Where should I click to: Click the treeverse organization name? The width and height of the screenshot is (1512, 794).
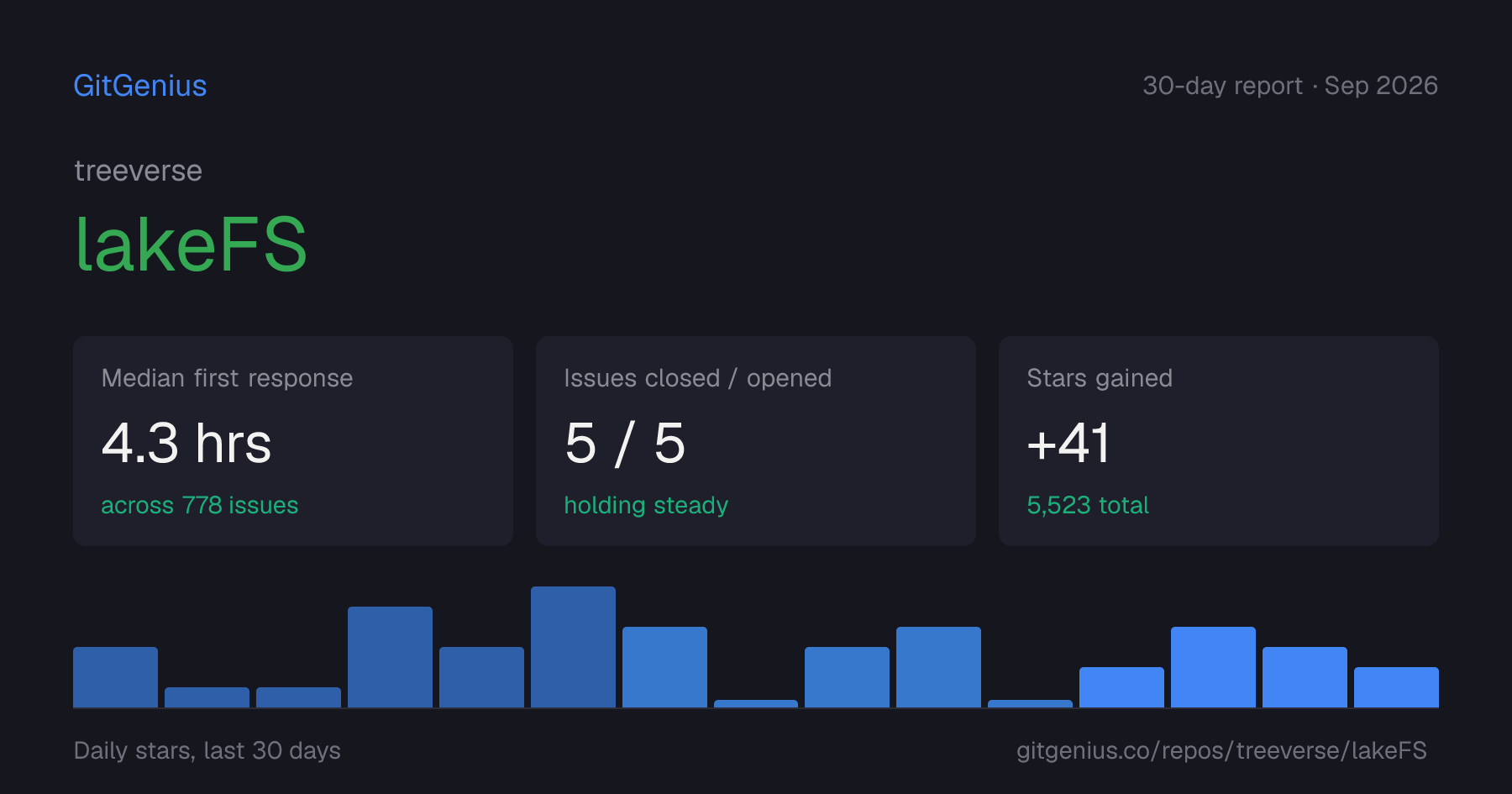coord(138,171)
